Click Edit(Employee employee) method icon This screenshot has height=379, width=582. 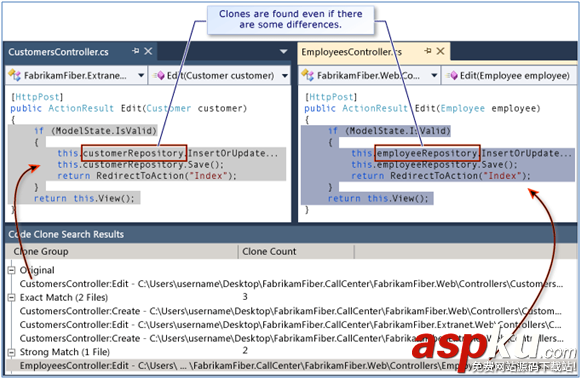pyautogui.click(x=452, y=75)
